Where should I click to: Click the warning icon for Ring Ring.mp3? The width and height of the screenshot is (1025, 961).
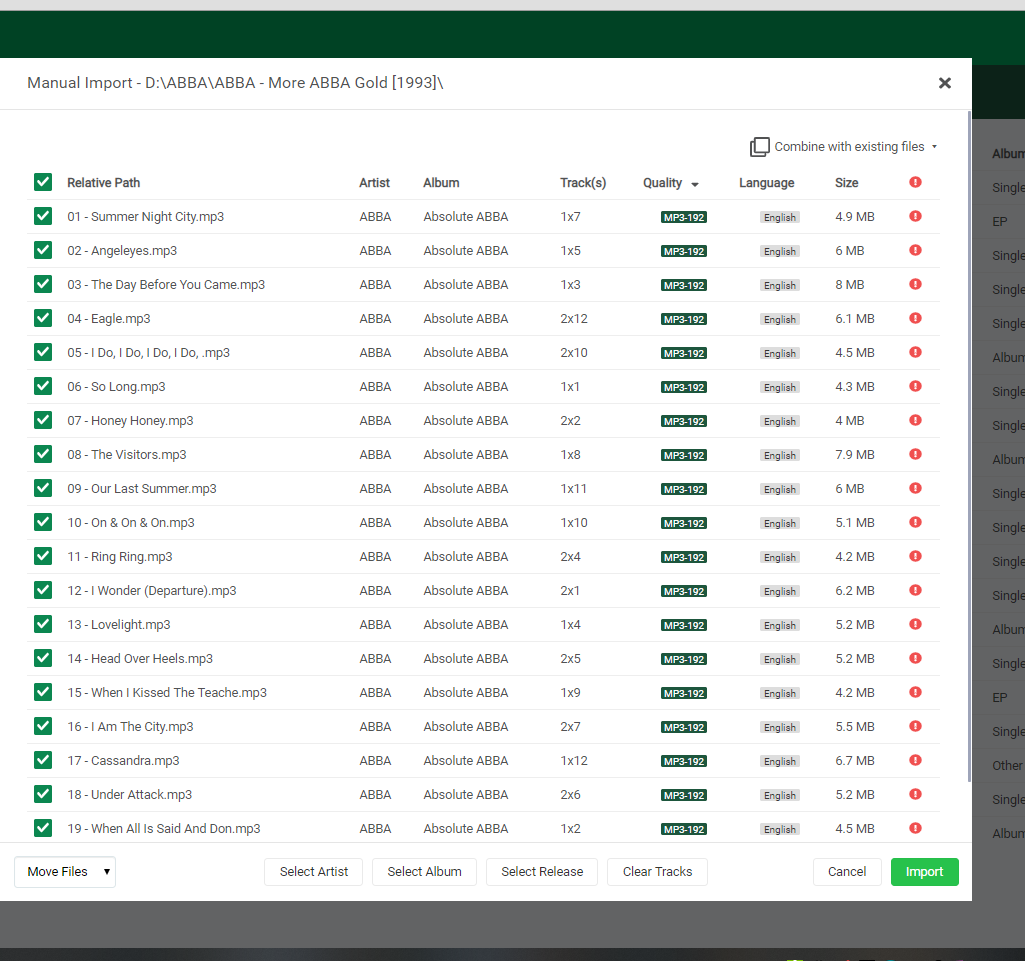(x=915, y=556)
